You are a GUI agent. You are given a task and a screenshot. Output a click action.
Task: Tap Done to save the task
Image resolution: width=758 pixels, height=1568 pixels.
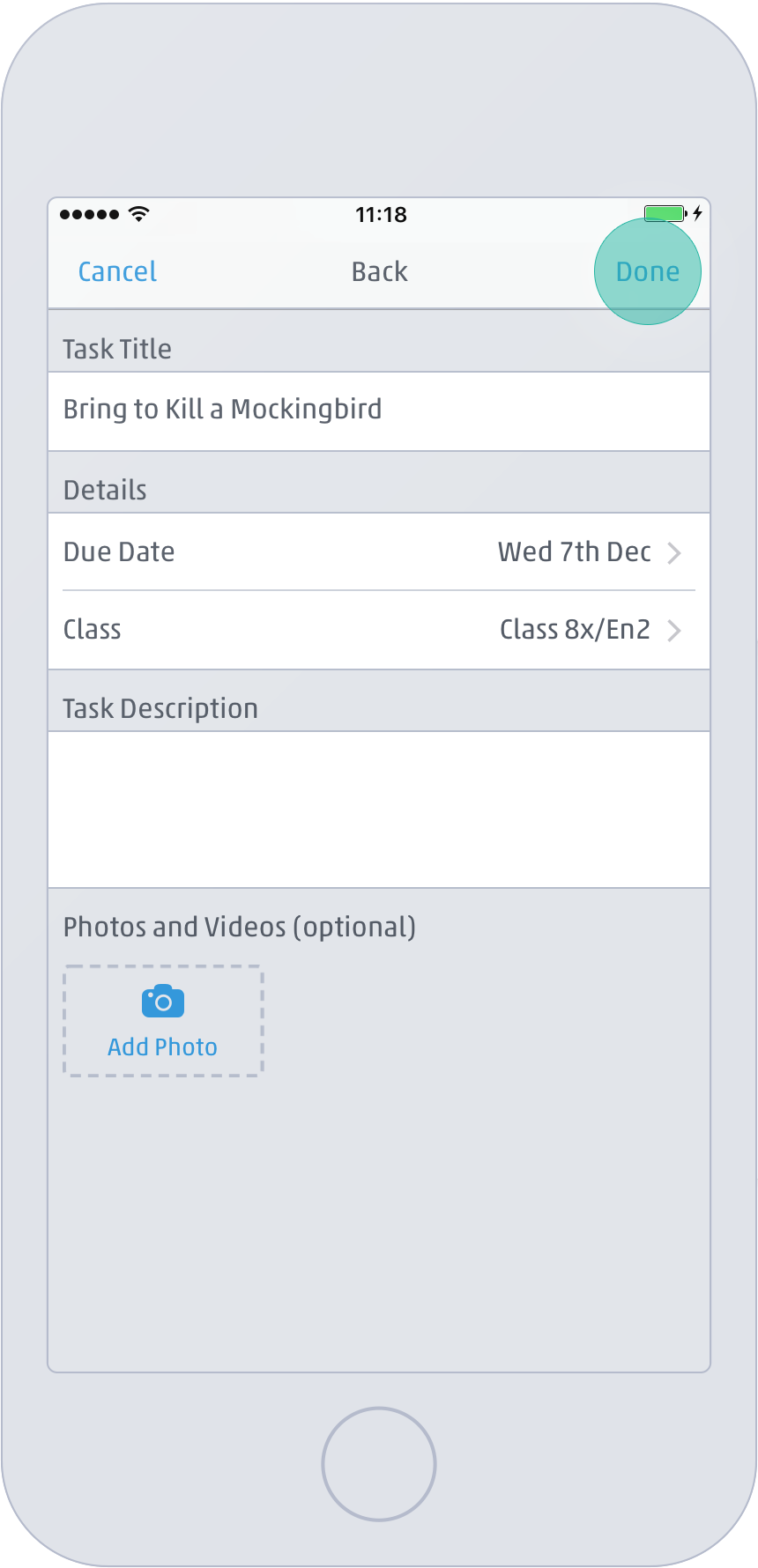coord(648,271)
